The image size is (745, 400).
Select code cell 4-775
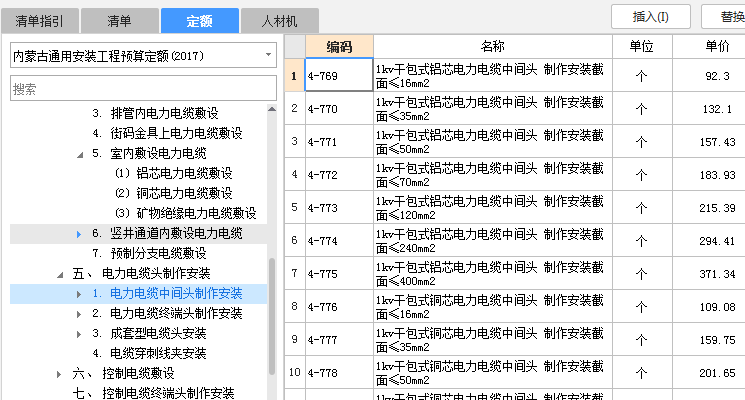[339, 274]
